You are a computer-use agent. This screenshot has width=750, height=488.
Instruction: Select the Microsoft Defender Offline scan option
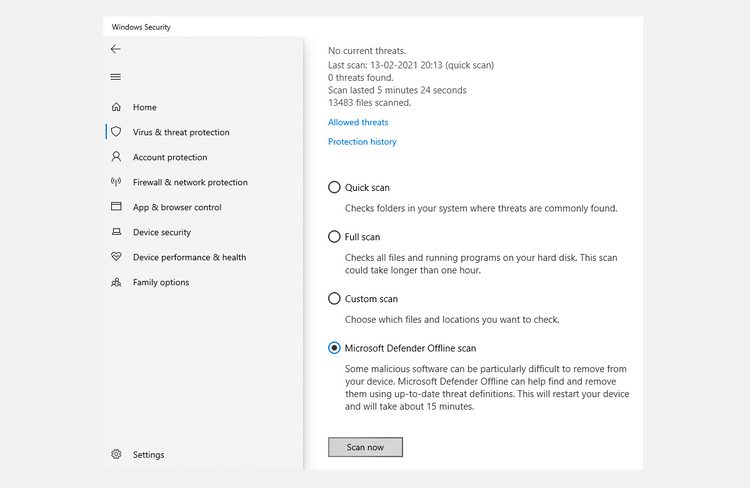[x=334, y=348]
